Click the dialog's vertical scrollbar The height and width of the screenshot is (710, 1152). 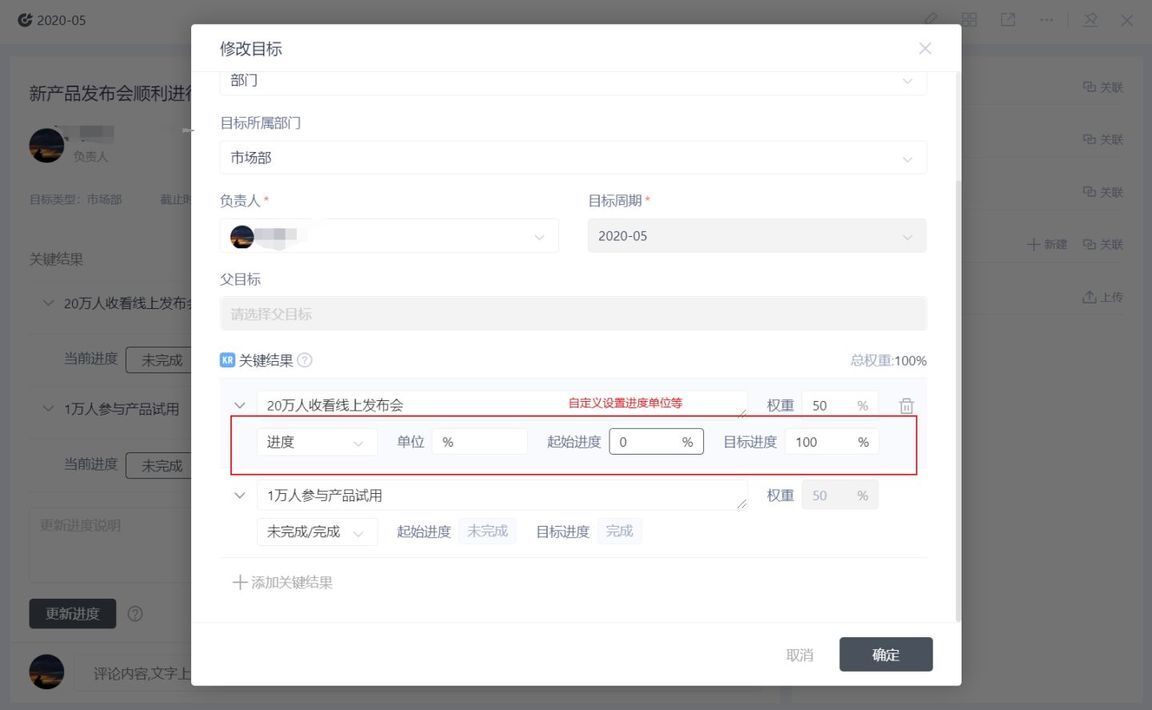pos(957,401)
